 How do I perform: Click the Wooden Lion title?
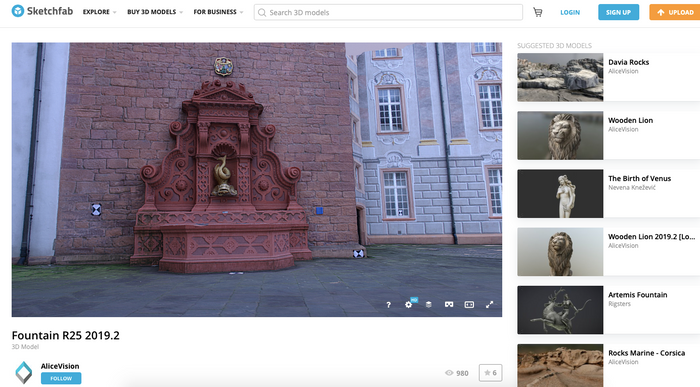click(x=630, y=120)
